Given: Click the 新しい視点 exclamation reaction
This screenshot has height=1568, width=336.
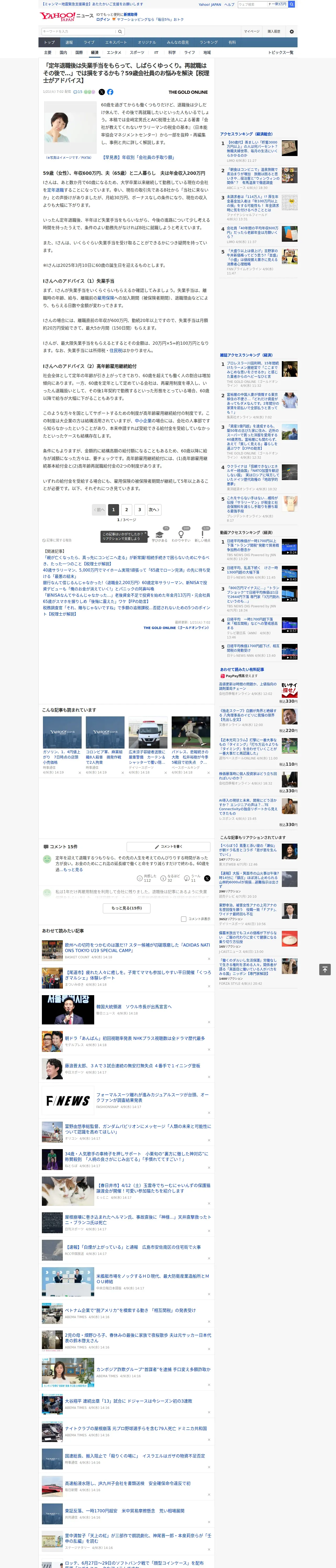Looking at the screenshot, I should pyautogui.click(x=203, y=536).
